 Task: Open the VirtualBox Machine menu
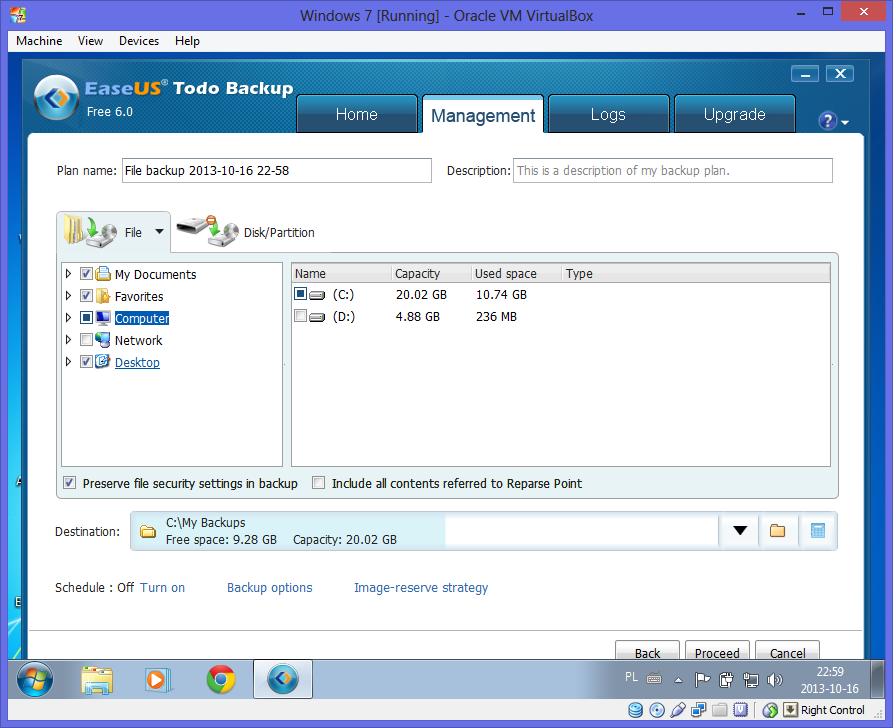click(39, 40)
